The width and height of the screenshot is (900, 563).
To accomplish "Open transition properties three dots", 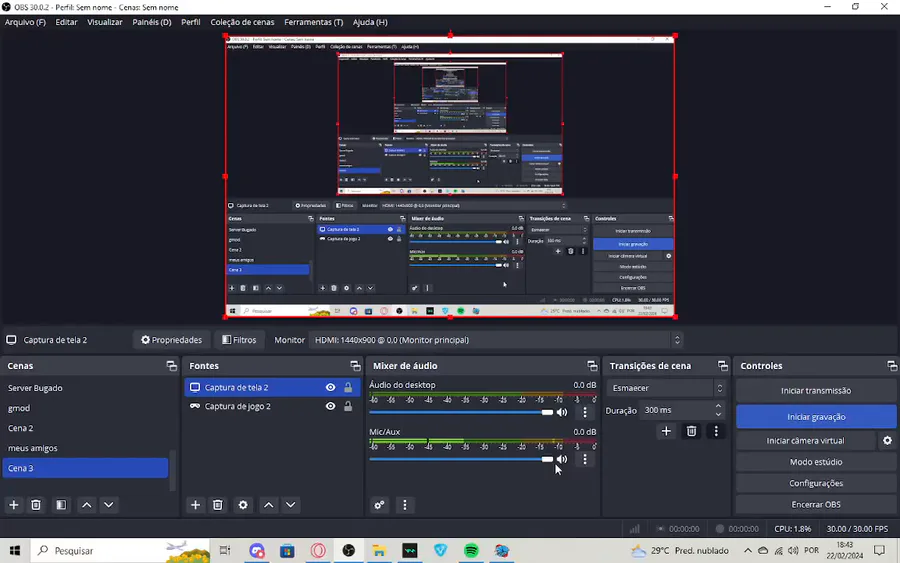I will pos(716,431).
